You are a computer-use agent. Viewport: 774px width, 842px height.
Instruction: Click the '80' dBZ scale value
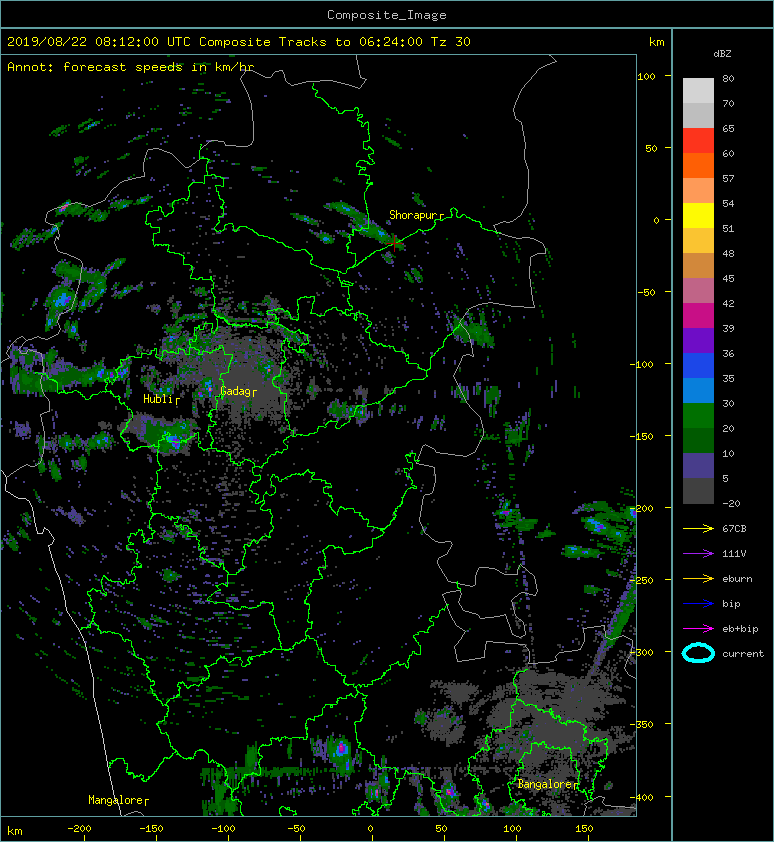tap(728, 78)
